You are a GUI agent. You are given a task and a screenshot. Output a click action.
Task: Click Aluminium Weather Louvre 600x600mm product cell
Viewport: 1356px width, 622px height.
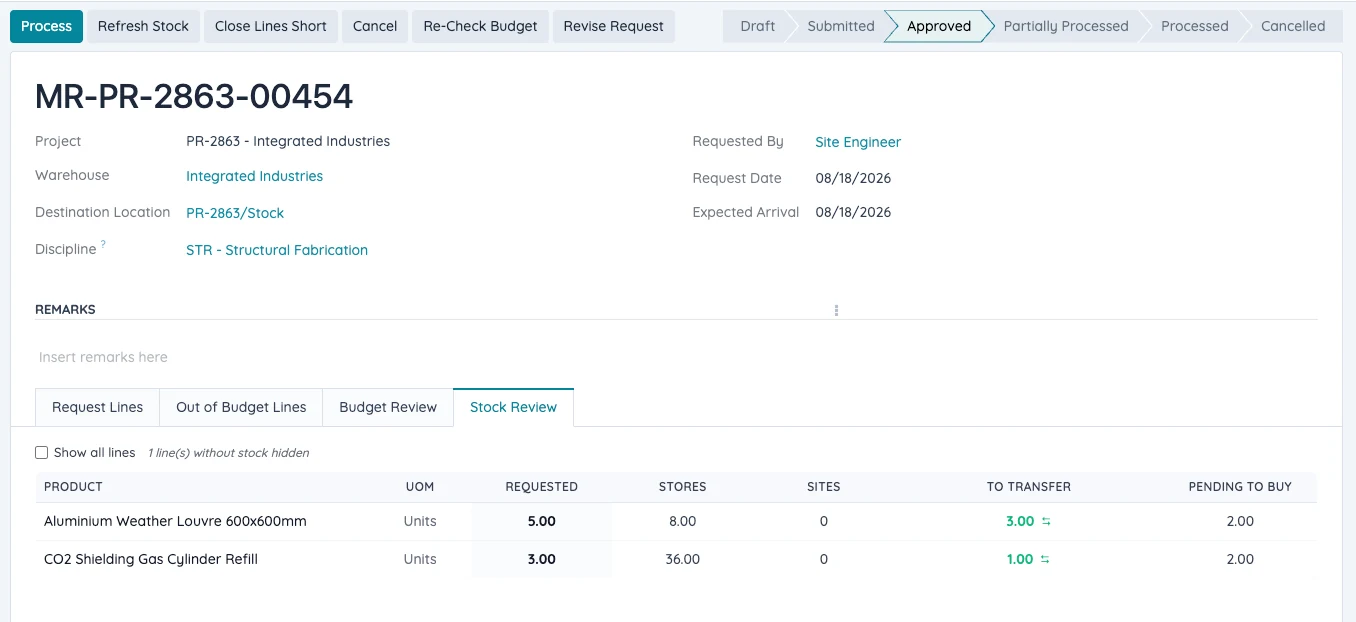175,521
